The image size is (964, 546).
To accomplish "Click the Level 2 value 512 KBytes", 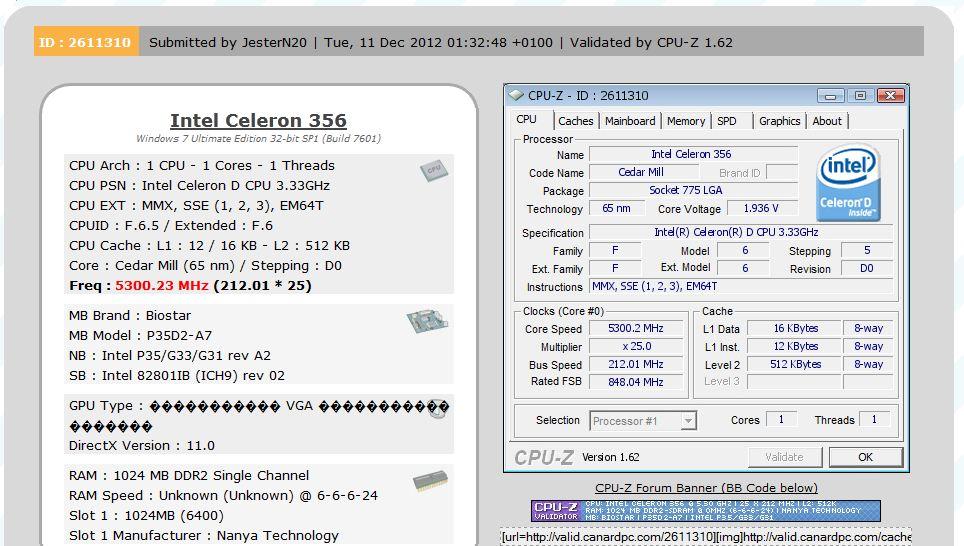I will pos(793,364).
